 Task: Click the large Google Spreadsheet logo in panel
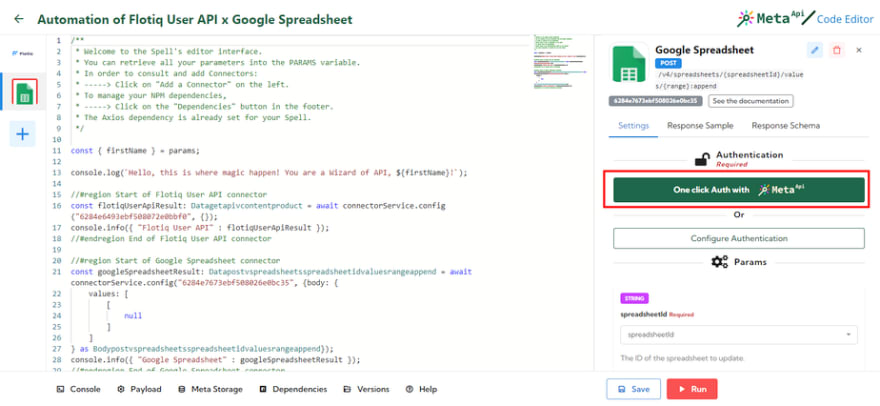pyautogui.click(x=630, y=64)
